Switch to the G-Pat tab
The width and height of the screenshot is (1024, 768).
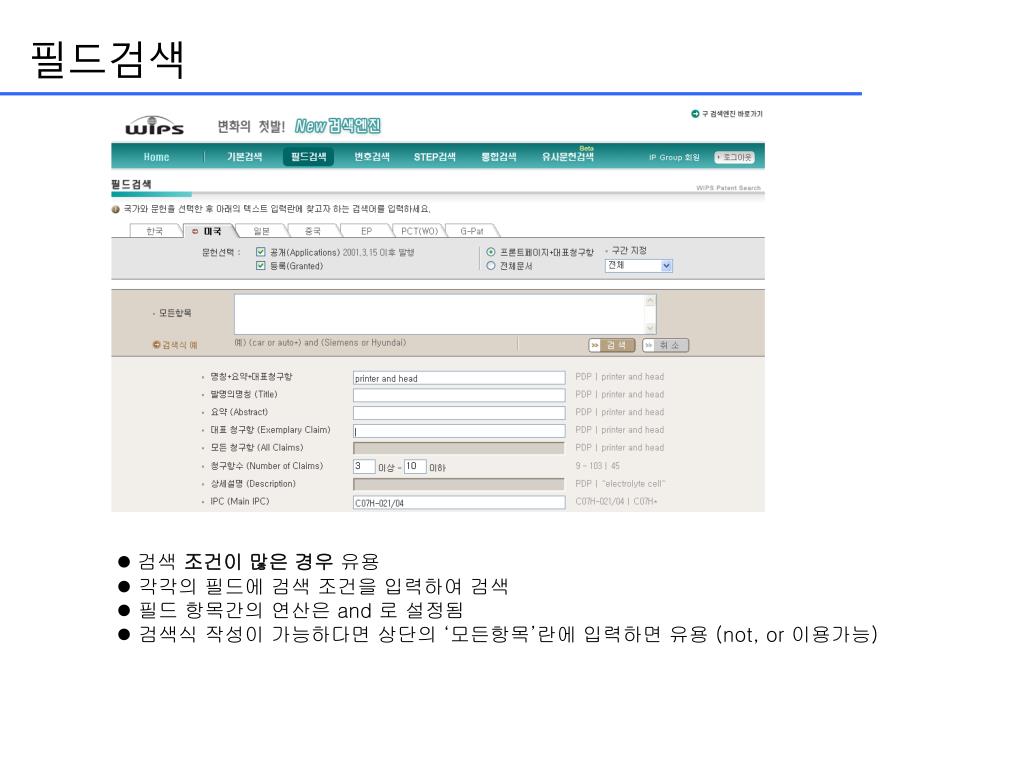tap(472, 231)
